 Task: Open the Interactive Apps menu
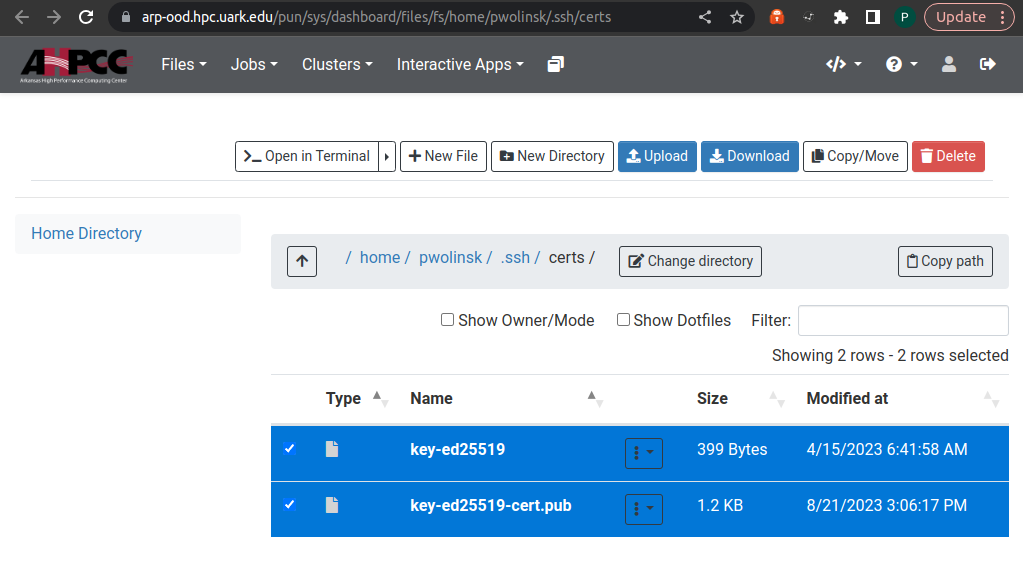click(460, 64)
